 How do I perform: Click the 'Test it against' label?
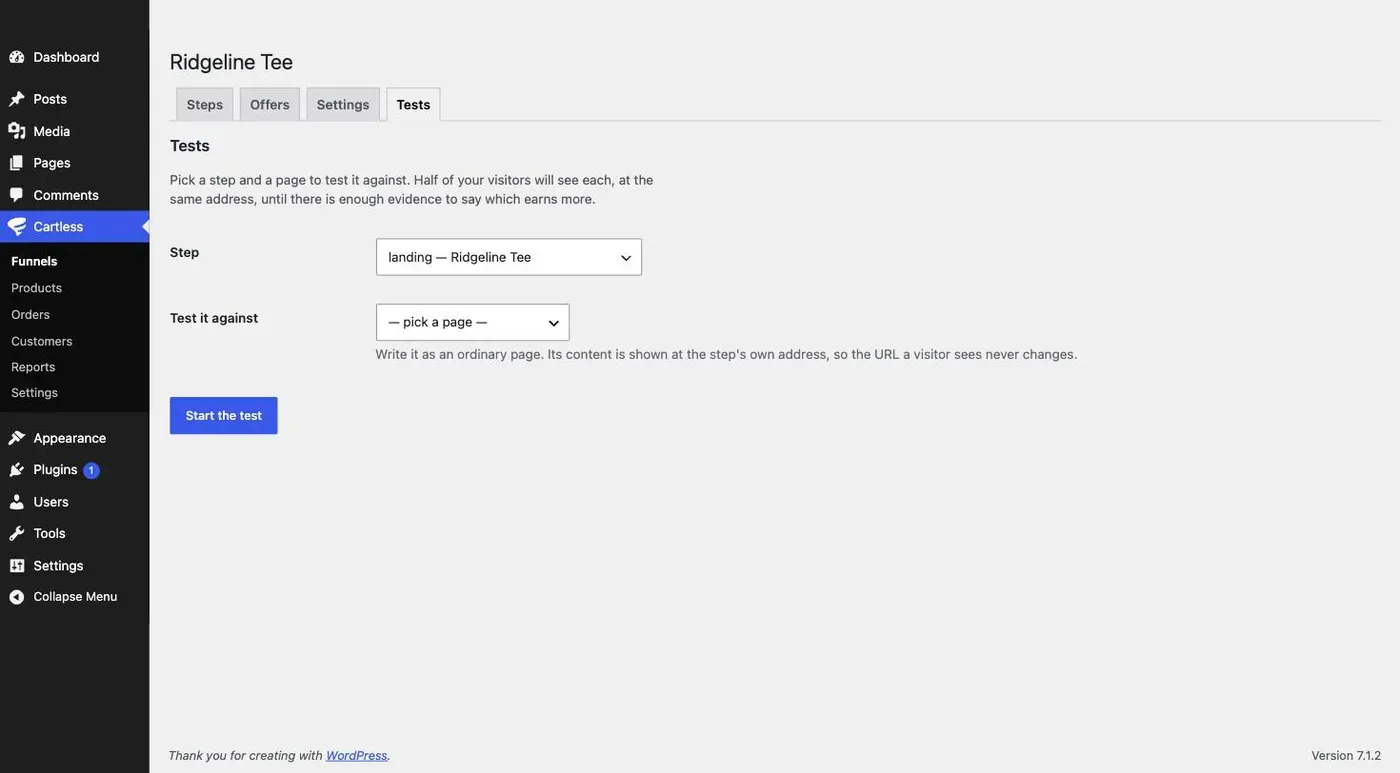tap(214, 318)
